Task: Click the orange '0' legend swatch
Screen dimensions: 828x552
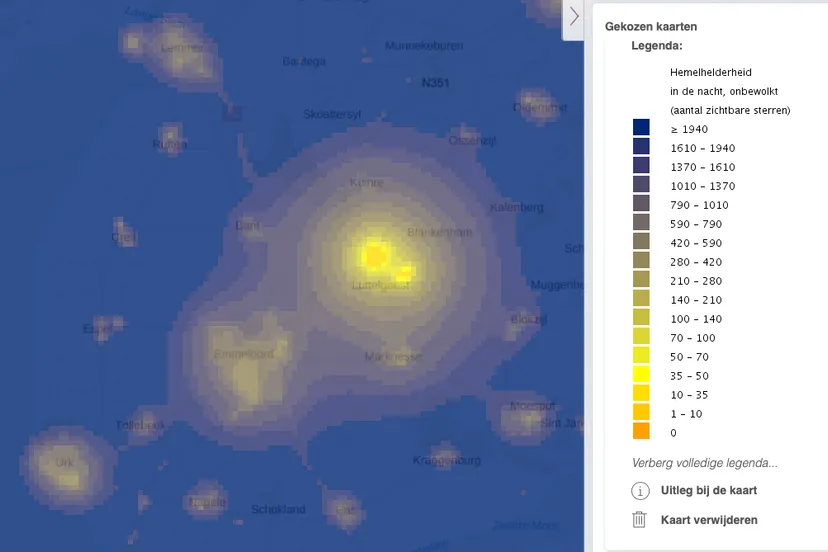Action: [x=641, y=432]
